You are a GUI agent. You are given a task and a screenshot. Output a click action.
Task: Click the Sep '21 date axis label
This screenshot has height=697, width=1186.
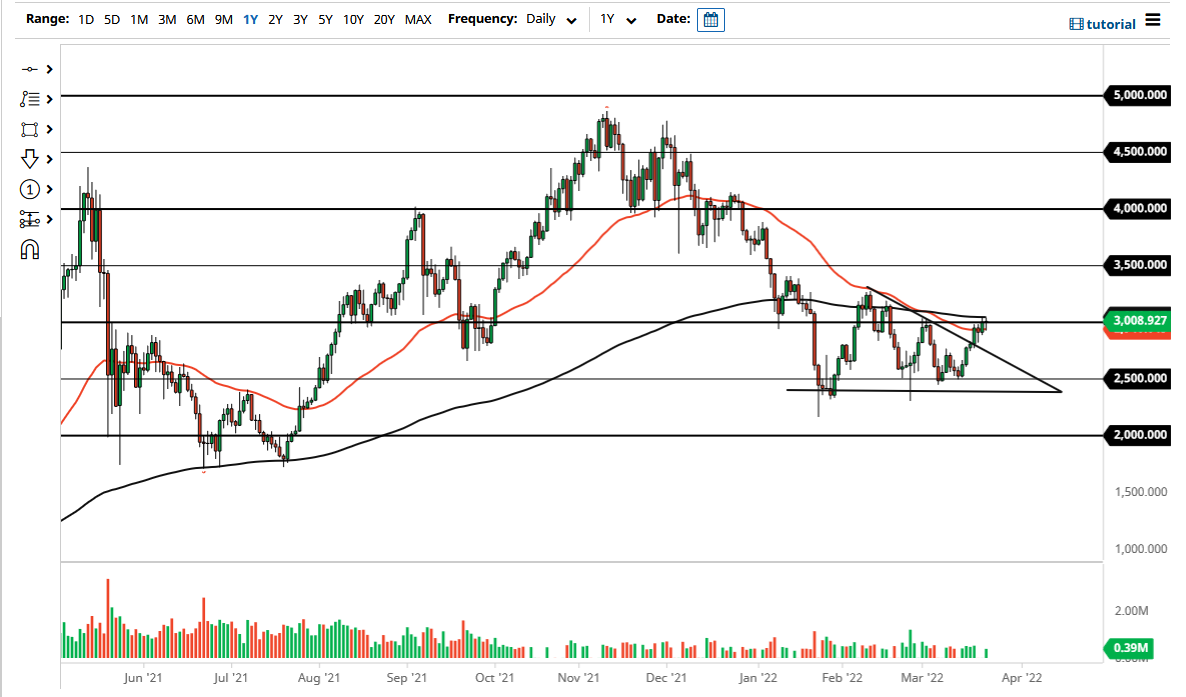click(x=407, y=678)
